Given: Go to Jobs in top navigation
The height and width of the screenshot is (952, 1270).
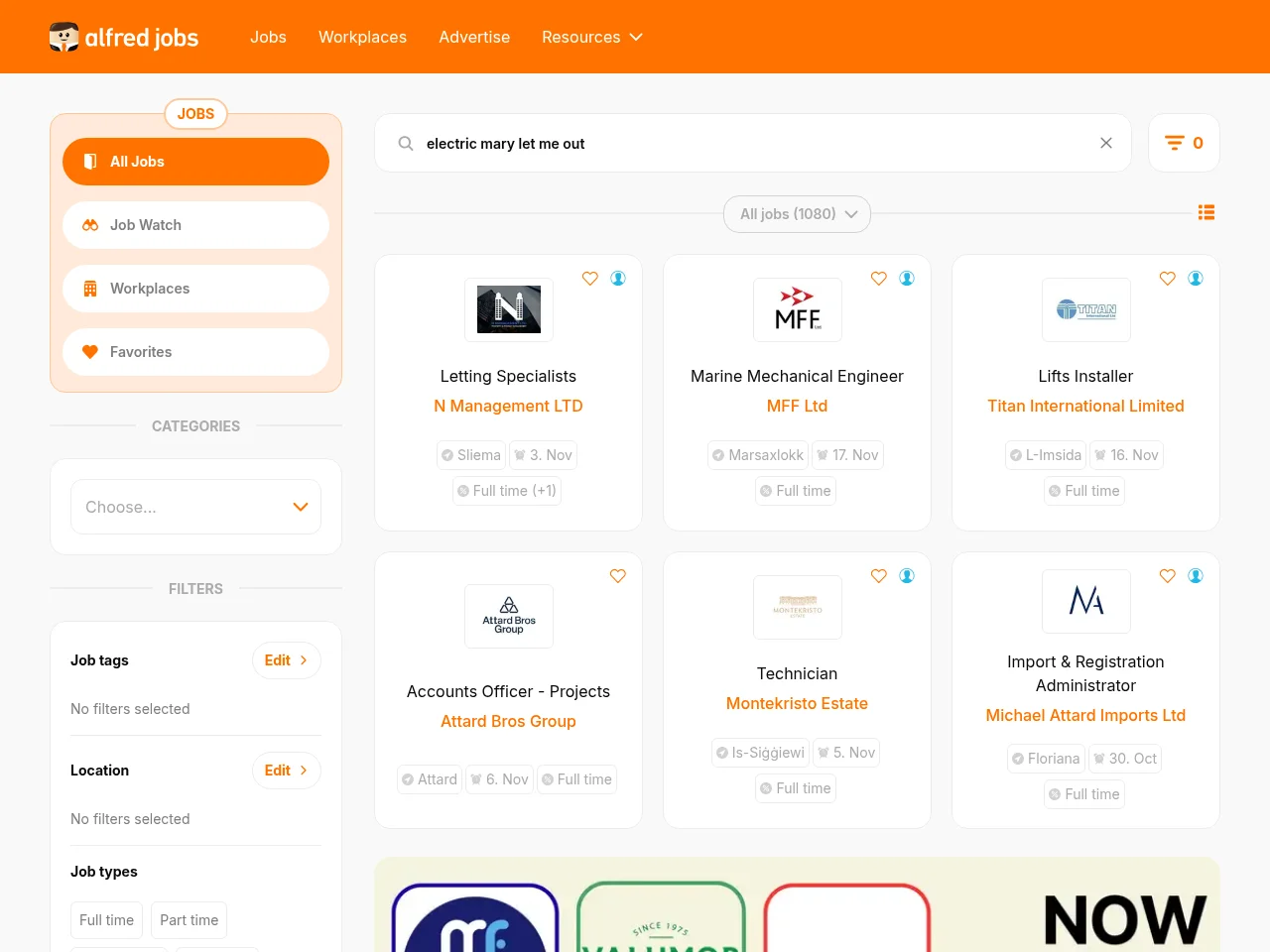Looking at the screenshot, I should pos(268,37).
